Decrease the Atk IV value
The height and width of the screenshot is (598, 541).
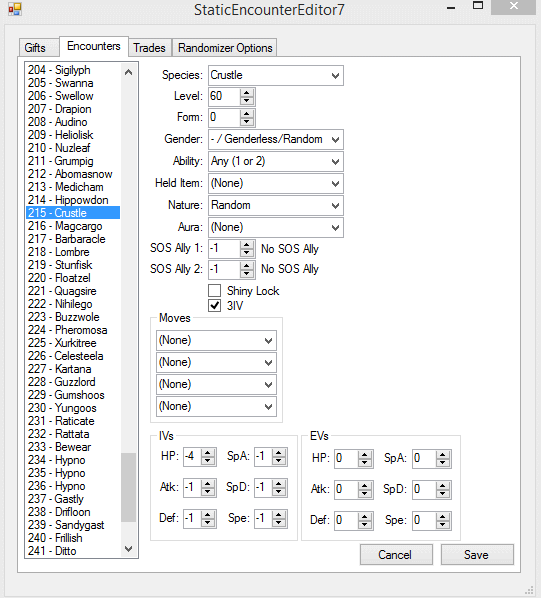208,492
